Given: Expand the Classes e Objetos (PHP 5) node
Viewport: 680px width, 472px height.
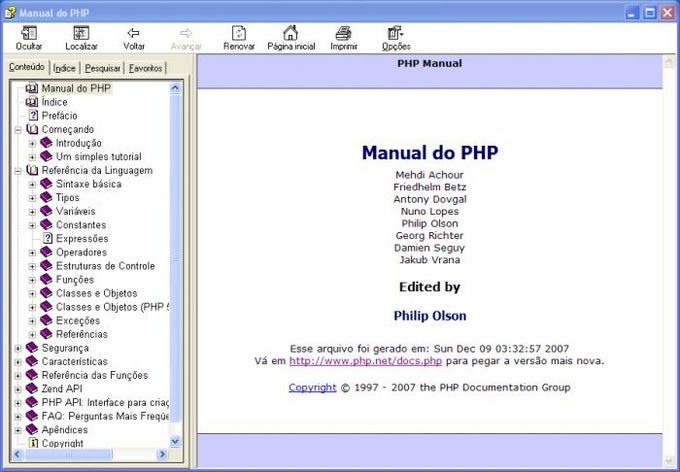Looking at the screenshot, I should click(32, 307).
